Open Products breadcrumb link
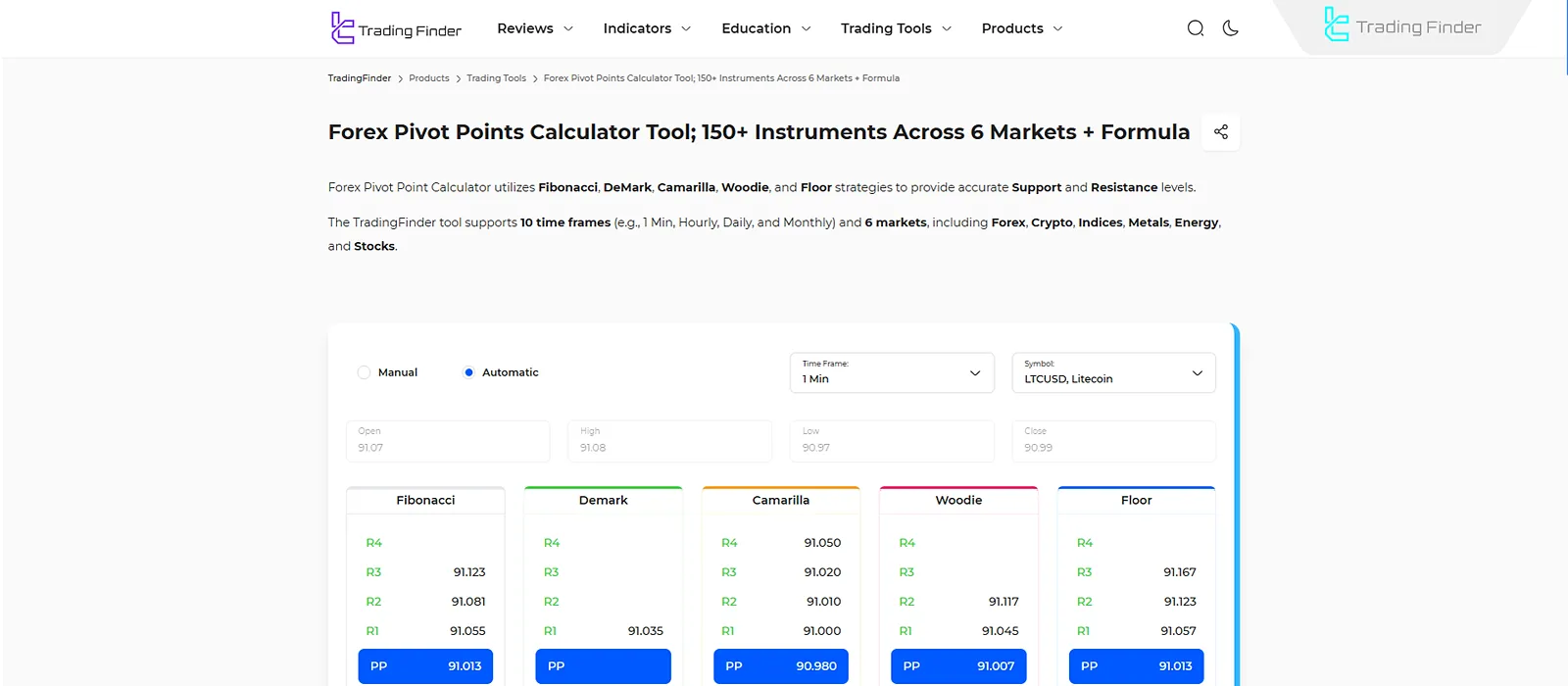This screenshot has height=686, width=1568. click(429, 78)
